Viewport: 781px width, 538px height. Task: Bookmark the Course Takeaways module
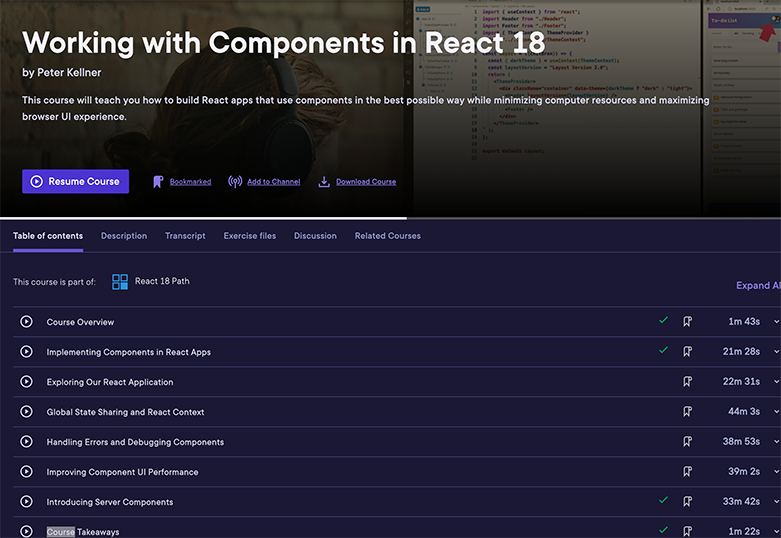(x=687, y=531)
